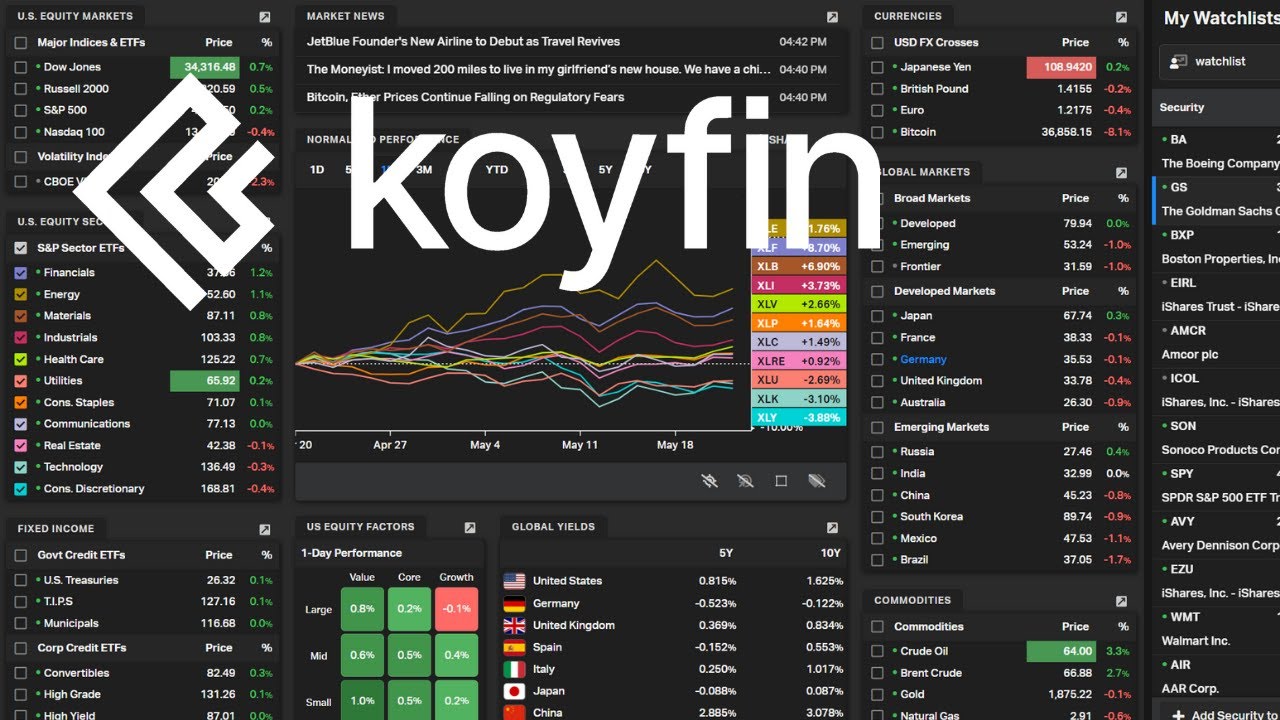Image resolution: width=1280 pixels, height=720 pixels.
Task: Click the Japan flag in Global Yields
Action: 514,692
